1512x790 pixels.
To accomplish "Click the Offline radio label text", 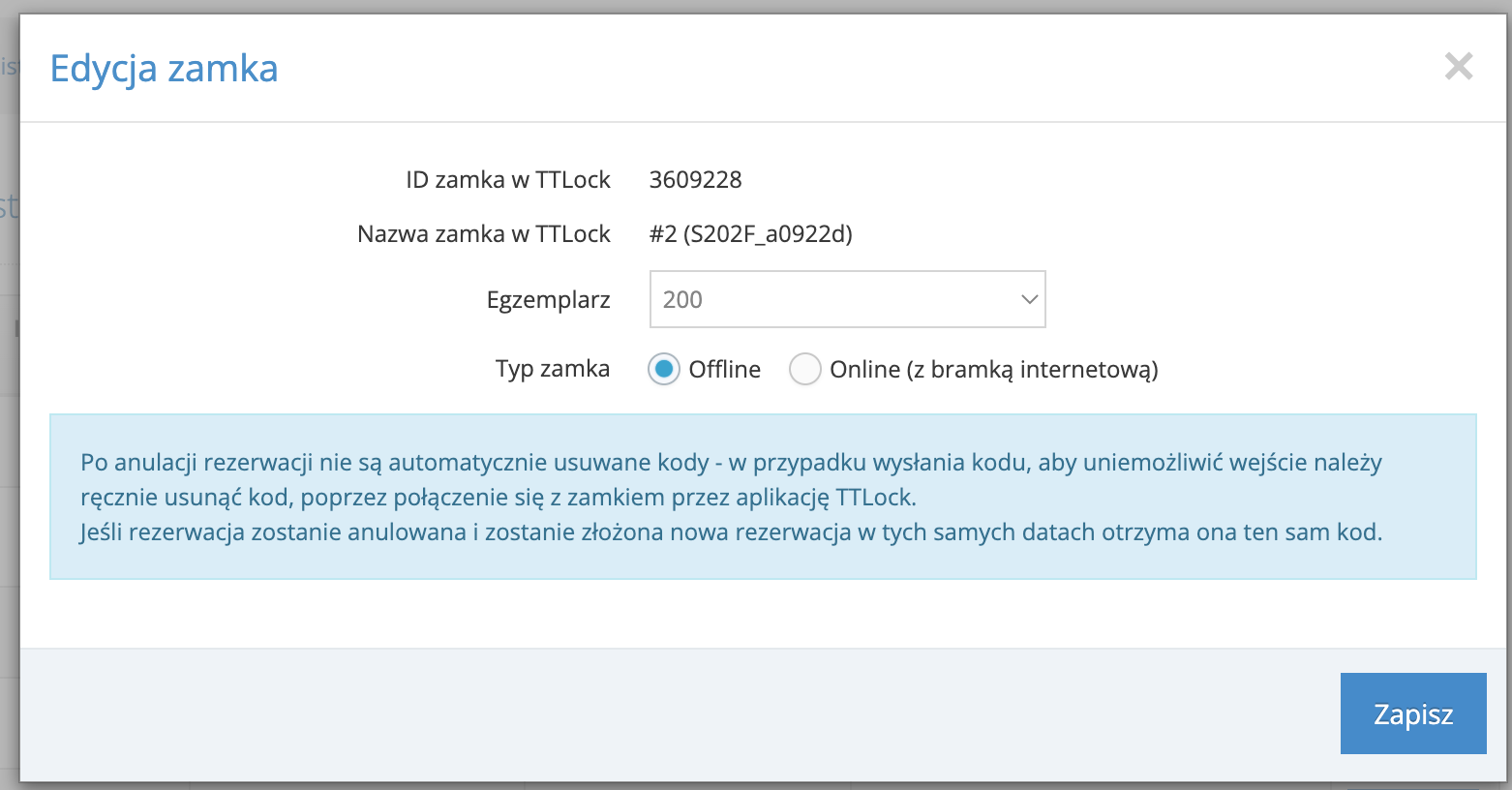I will tap(723, 369).
